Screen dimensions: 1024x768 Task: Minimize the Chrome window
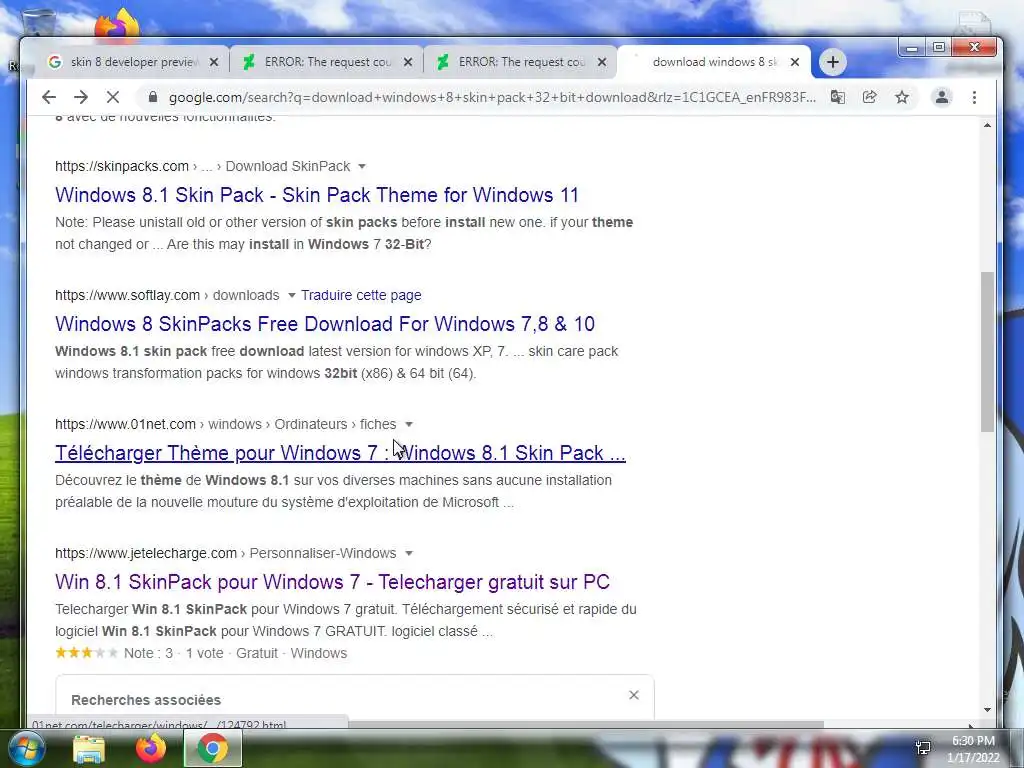coord(912,47)
